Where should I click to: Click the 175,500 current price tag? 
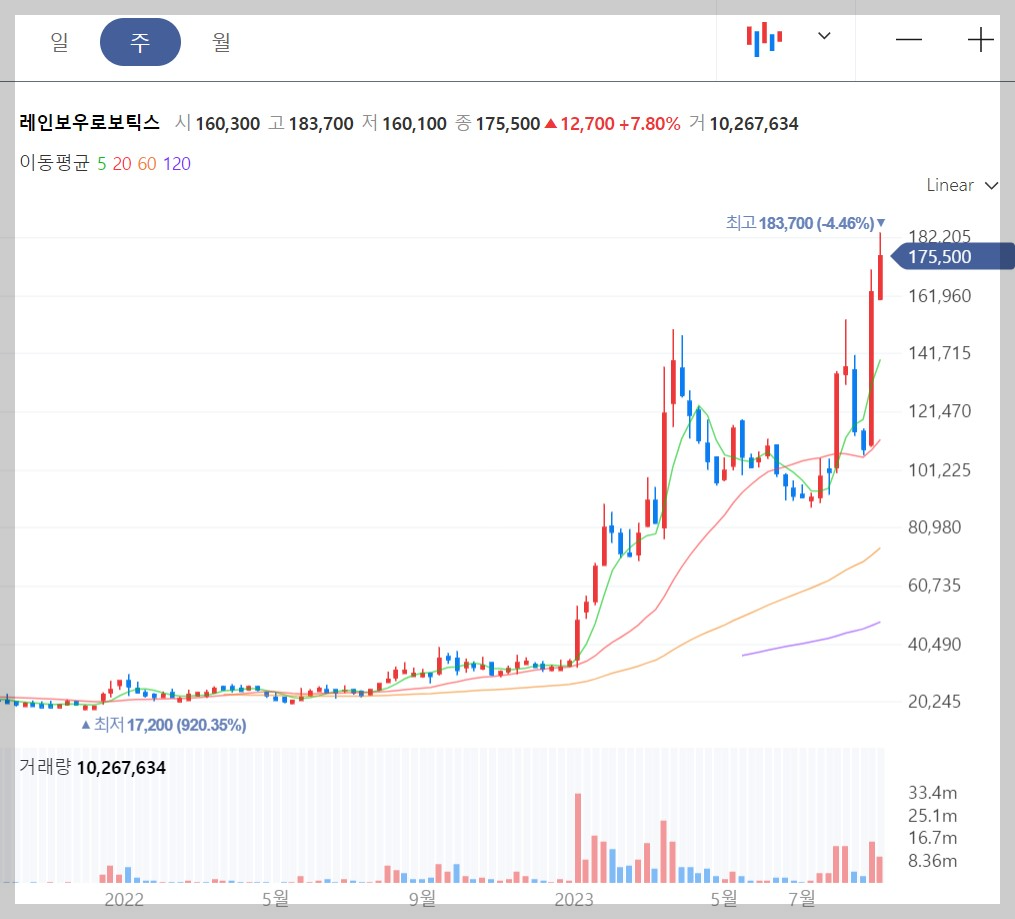[x=952, y=257]
